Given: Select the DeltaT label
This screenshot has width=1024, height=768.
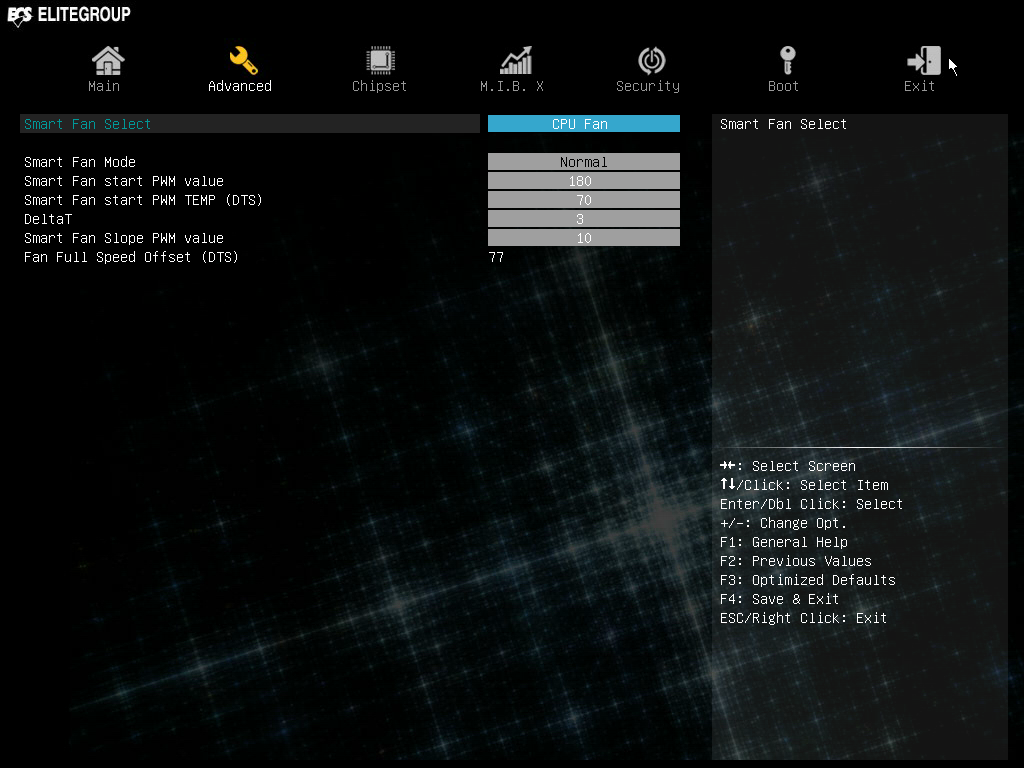Looking at the screenshot, I should click(48, 219).
